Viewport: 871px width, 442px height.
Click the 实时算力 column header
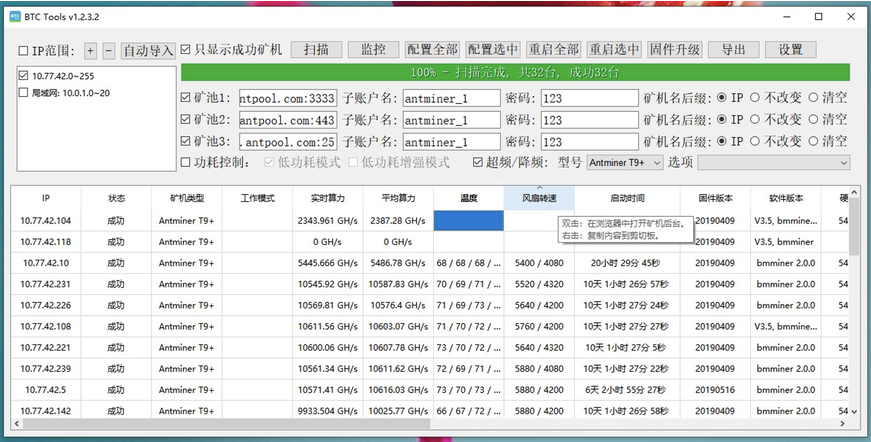click(x=328, y=198)
